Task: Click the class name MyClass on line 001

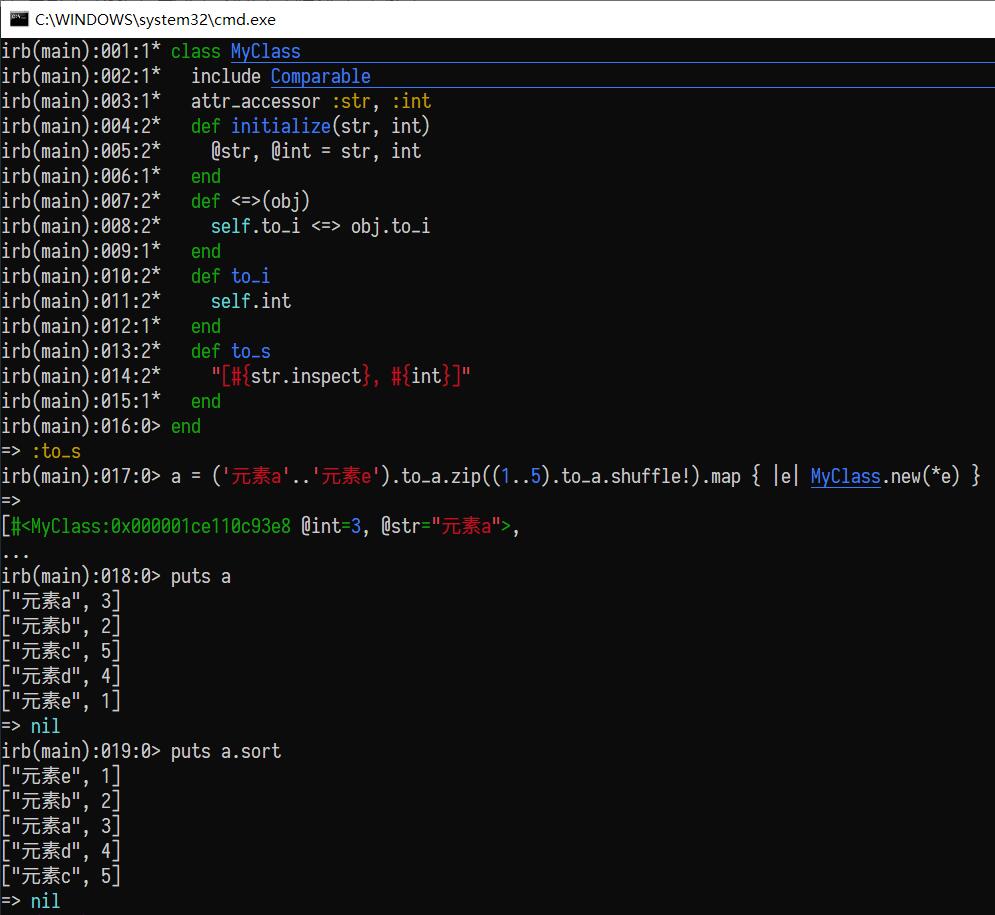Action: [x=265, y=51]
